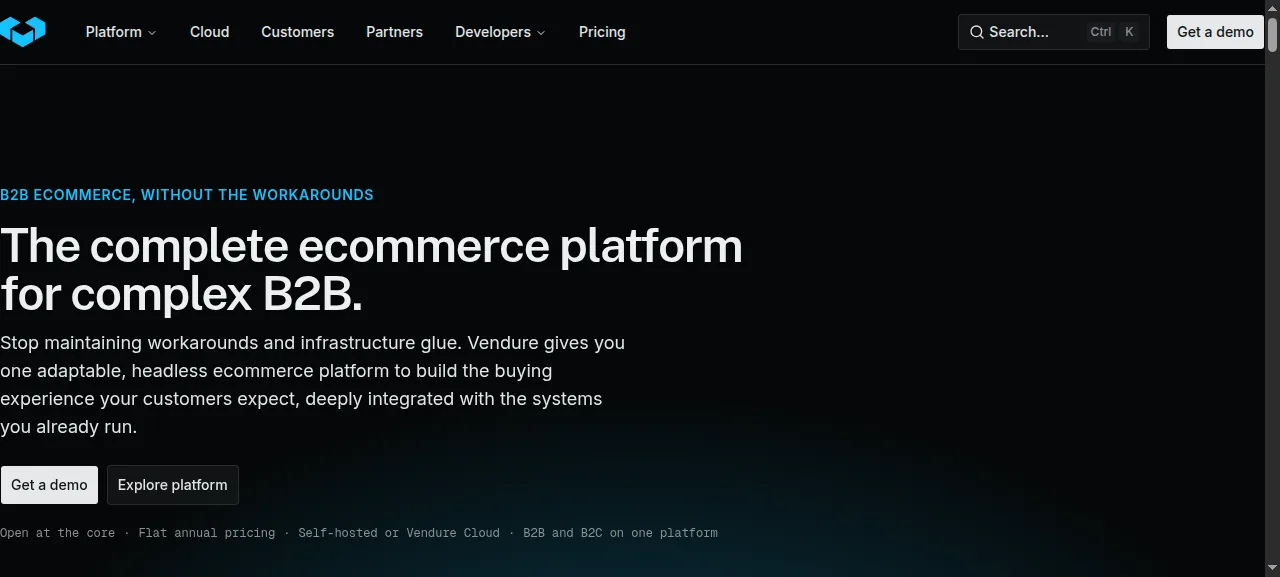Screen dimensions: 1280x577
Task: Click the text B2B and B2C on one platform
Action: (x=620, y=533)
